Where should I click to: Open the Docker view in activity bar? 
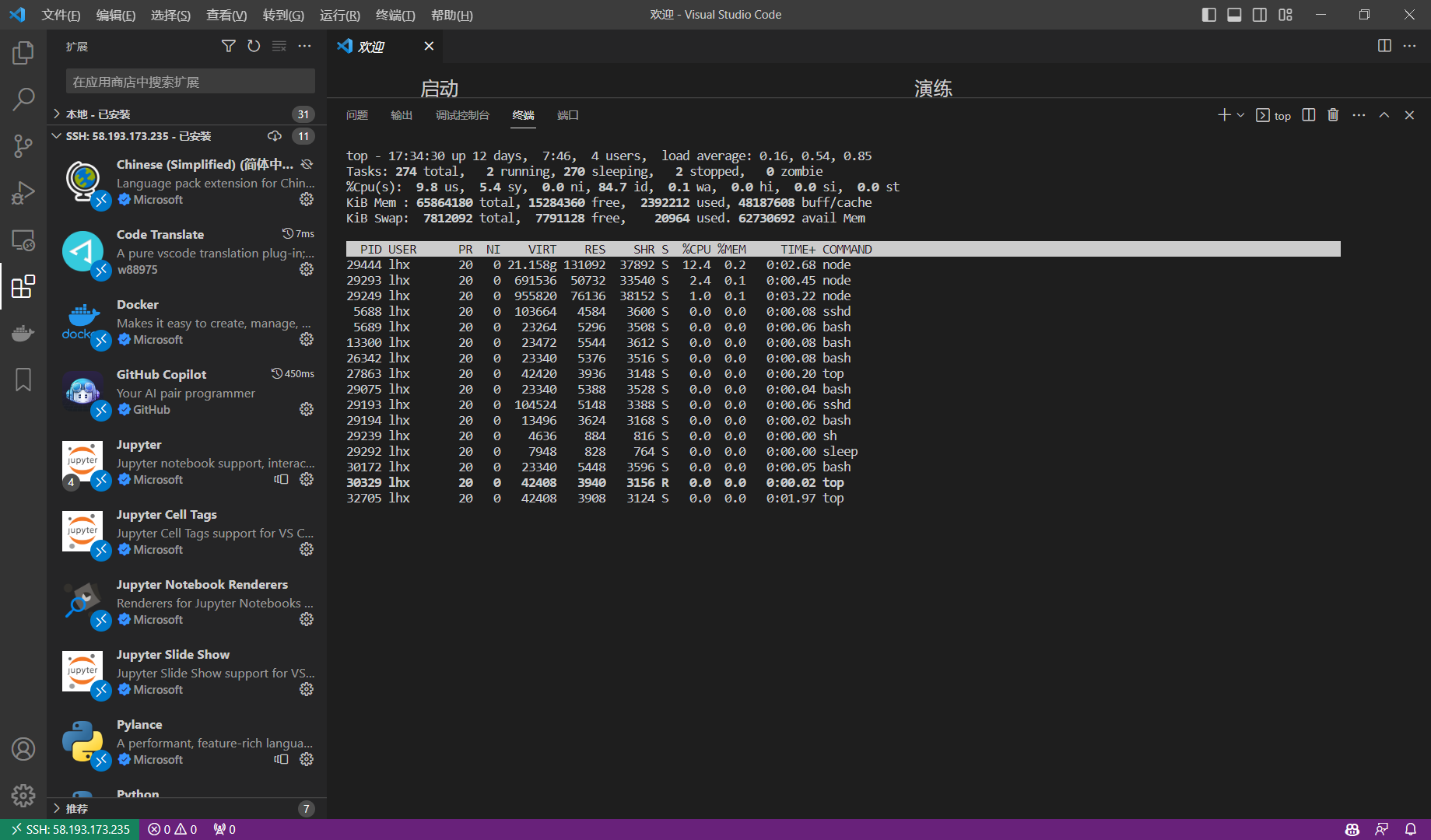point(23,333)
